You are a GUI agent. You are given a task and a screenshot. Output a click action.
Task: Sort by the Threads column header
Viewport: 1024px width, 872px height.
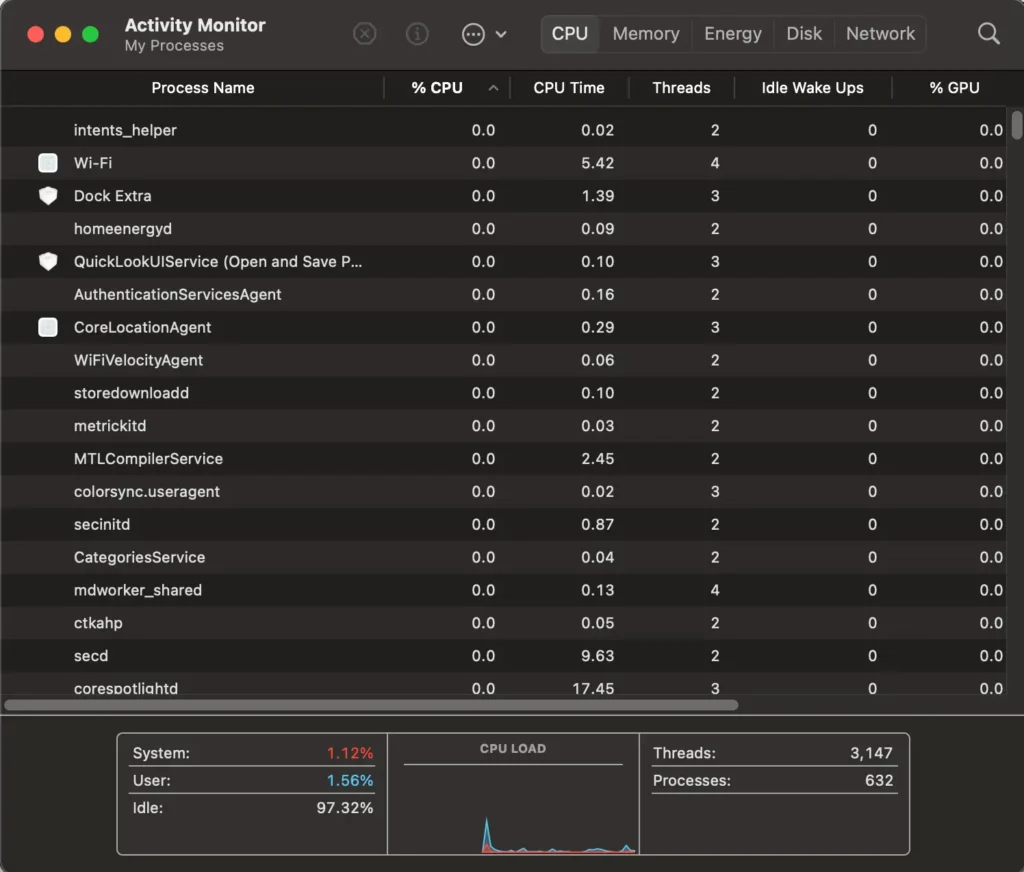[x=681, y=88]
